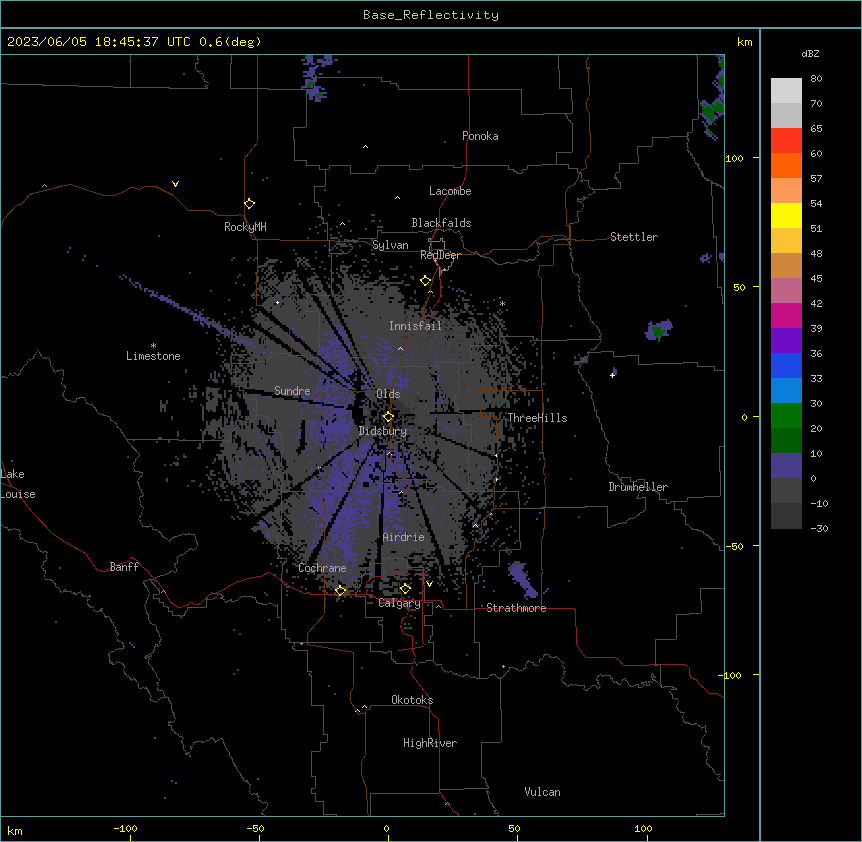This screenshot has width=862, height=842.
Task: Click the Drumheller town label
Action: point(638,487)
